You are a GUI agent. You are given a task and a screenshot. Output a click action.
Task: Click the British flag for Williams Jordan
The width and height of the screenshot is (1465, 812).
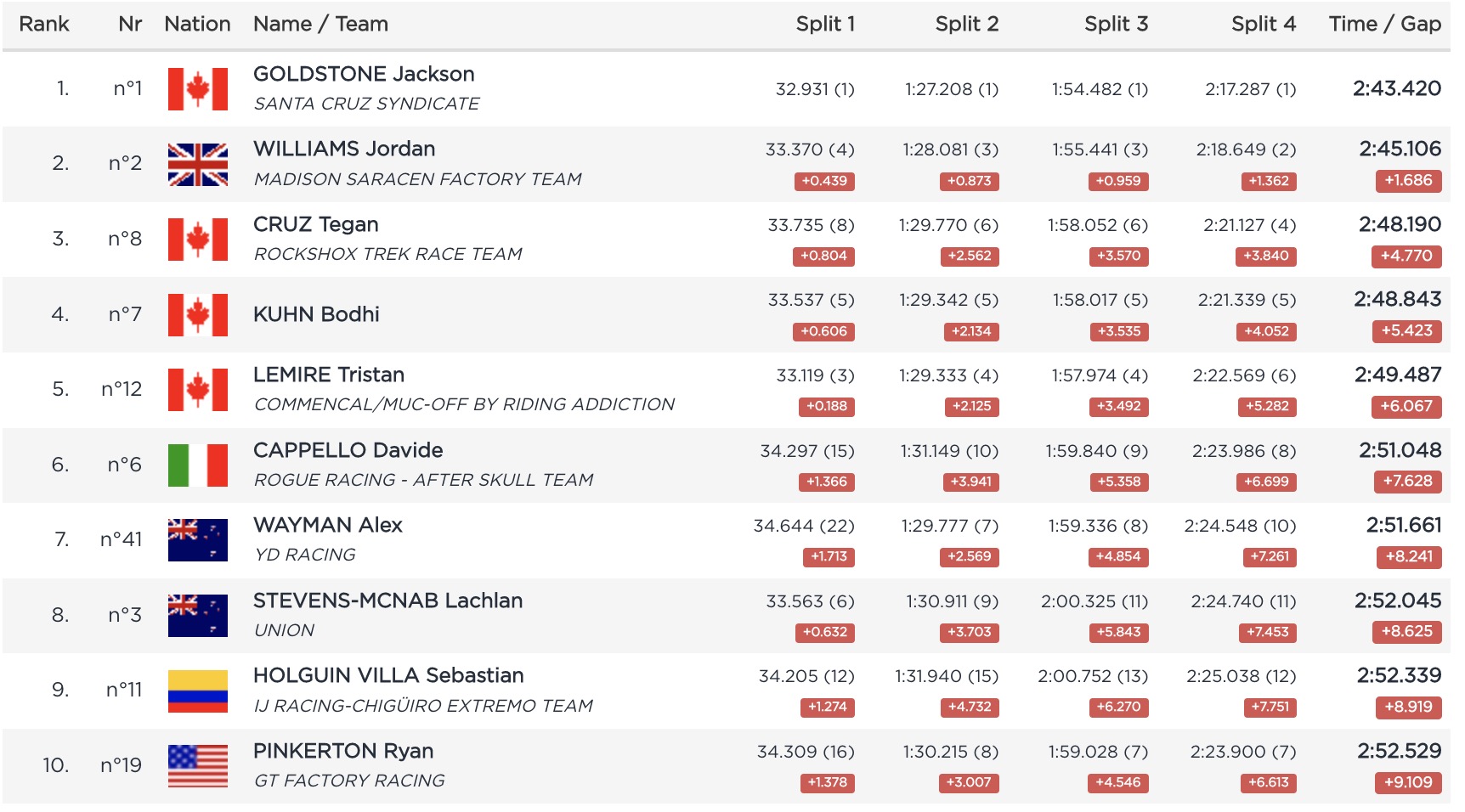[x=197, y=164]
